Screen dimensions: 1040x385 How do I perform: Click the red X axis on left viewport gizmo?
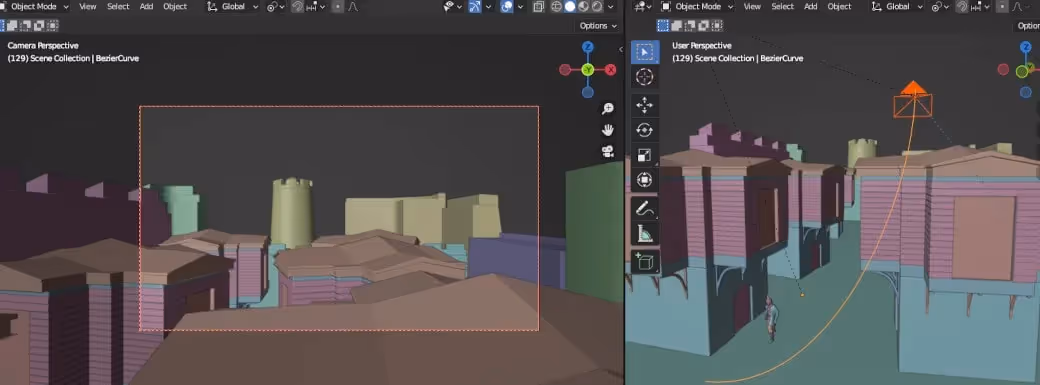tap(611, 70)
